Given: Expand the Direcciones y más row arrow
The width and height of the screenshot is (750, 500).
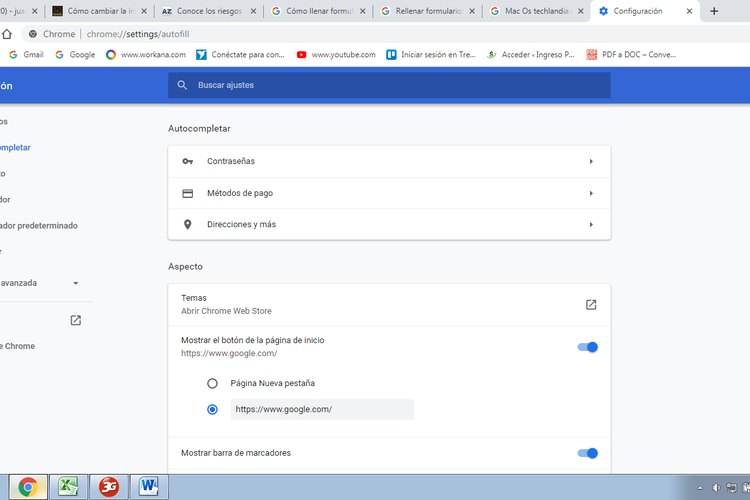Looking at the screenshot, I should pyautogui.click(x=591, y=224).
